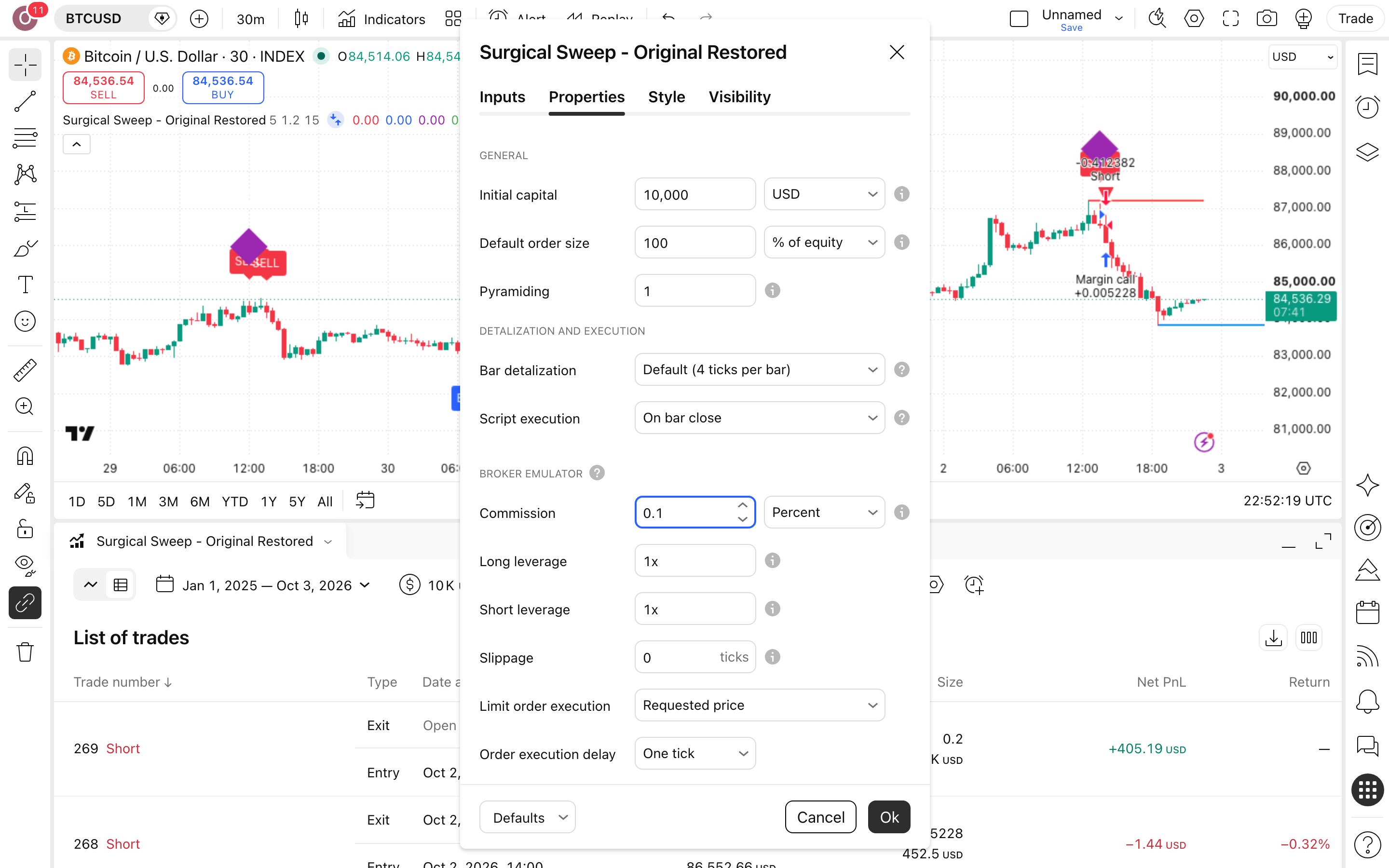Expand the Commission type Percent dropdown
Viewport: 1389px width, 868px height.
pyautogui.click(x=824, y=512)
